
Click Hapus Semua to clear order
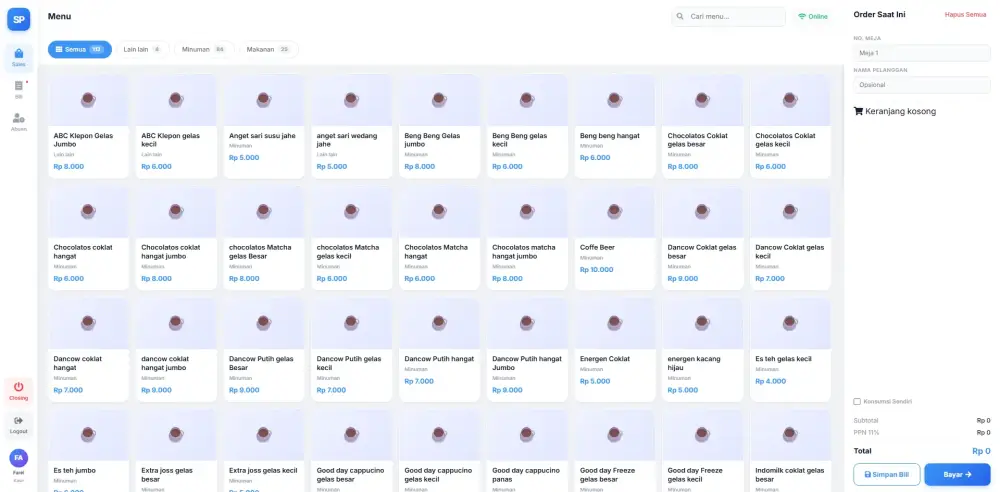point(965,14)
